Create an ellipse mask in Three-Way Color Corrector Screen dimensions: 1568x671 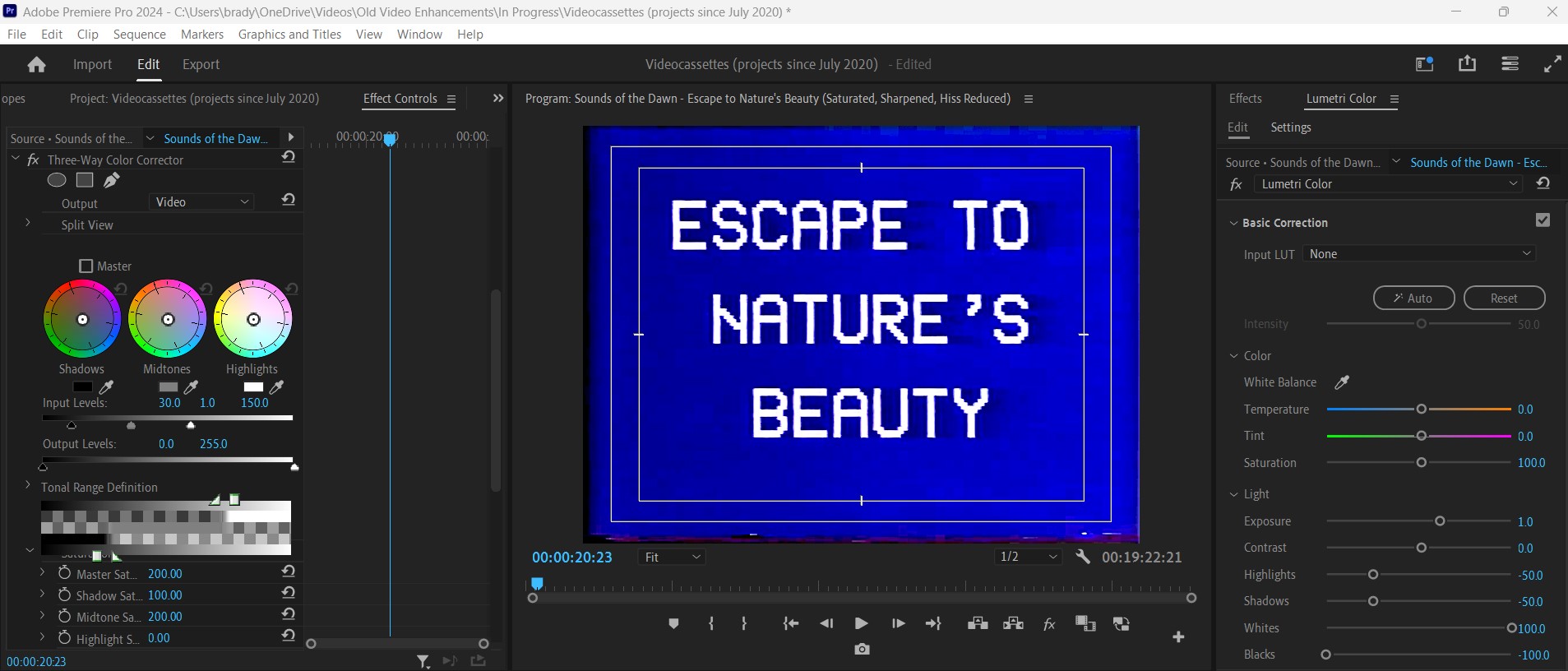point(57,180)
